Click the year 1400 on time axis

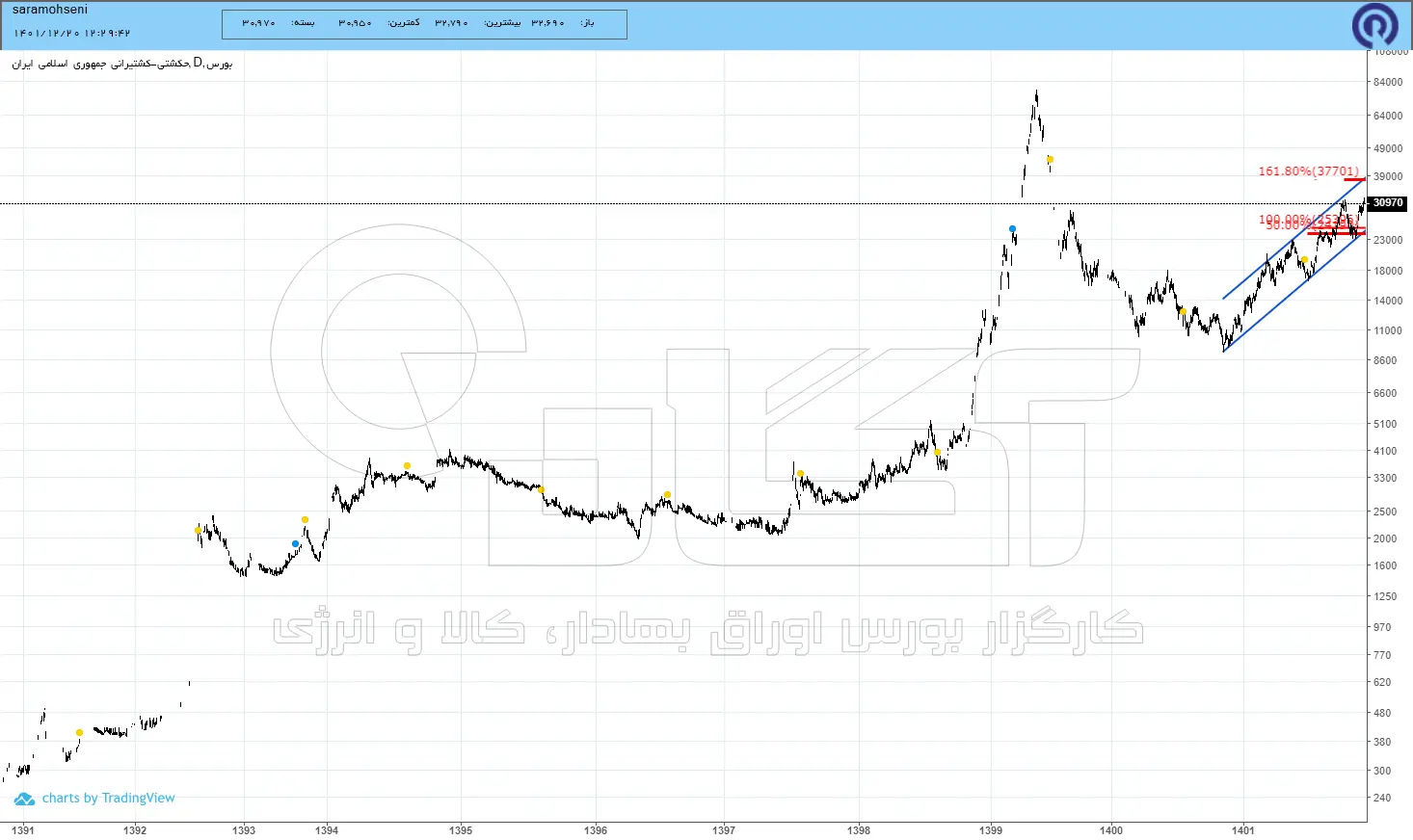pyautogui.click(x=1111, y=830)
